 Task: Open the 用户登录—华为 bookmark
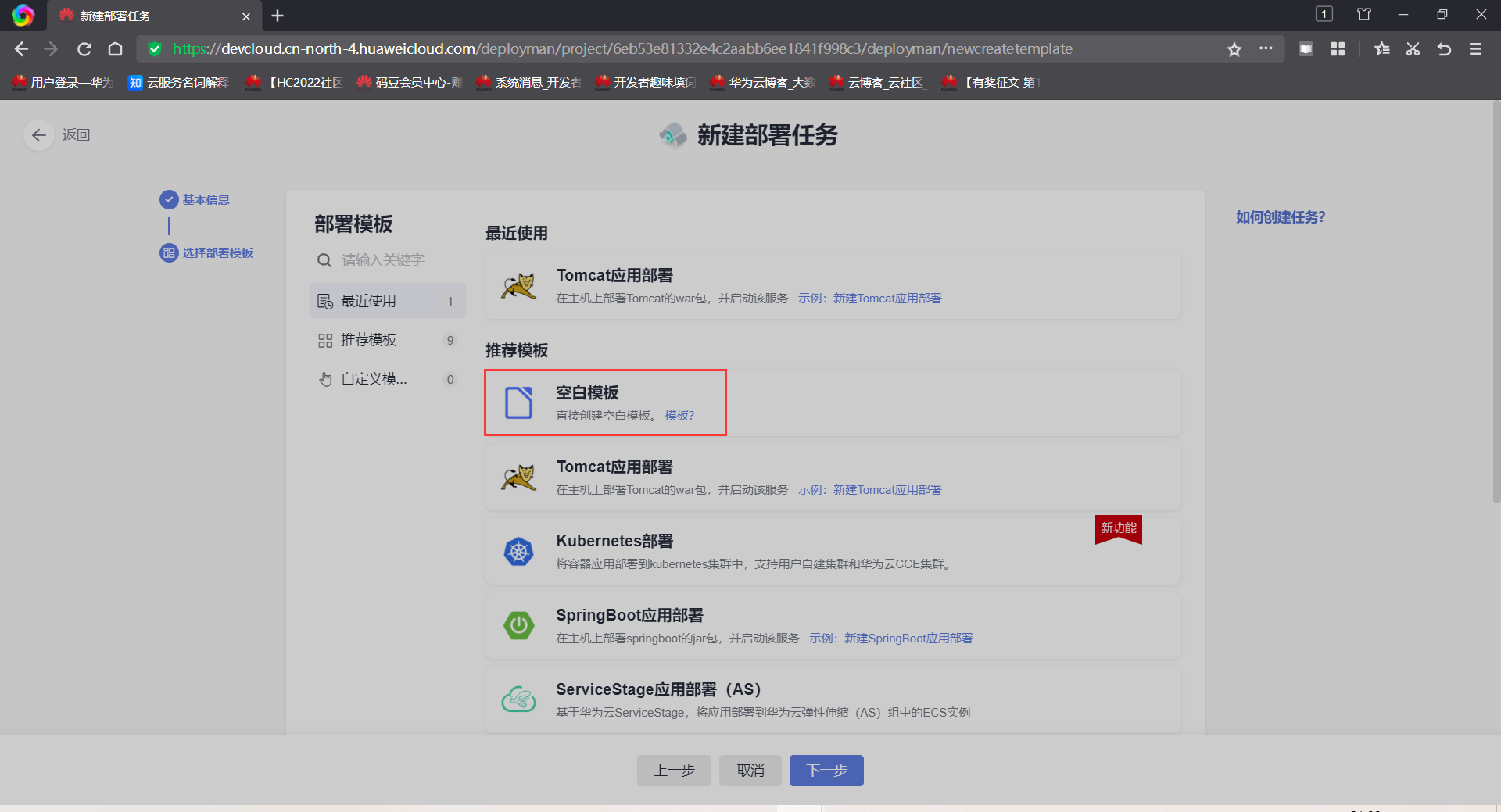[63, 82]
